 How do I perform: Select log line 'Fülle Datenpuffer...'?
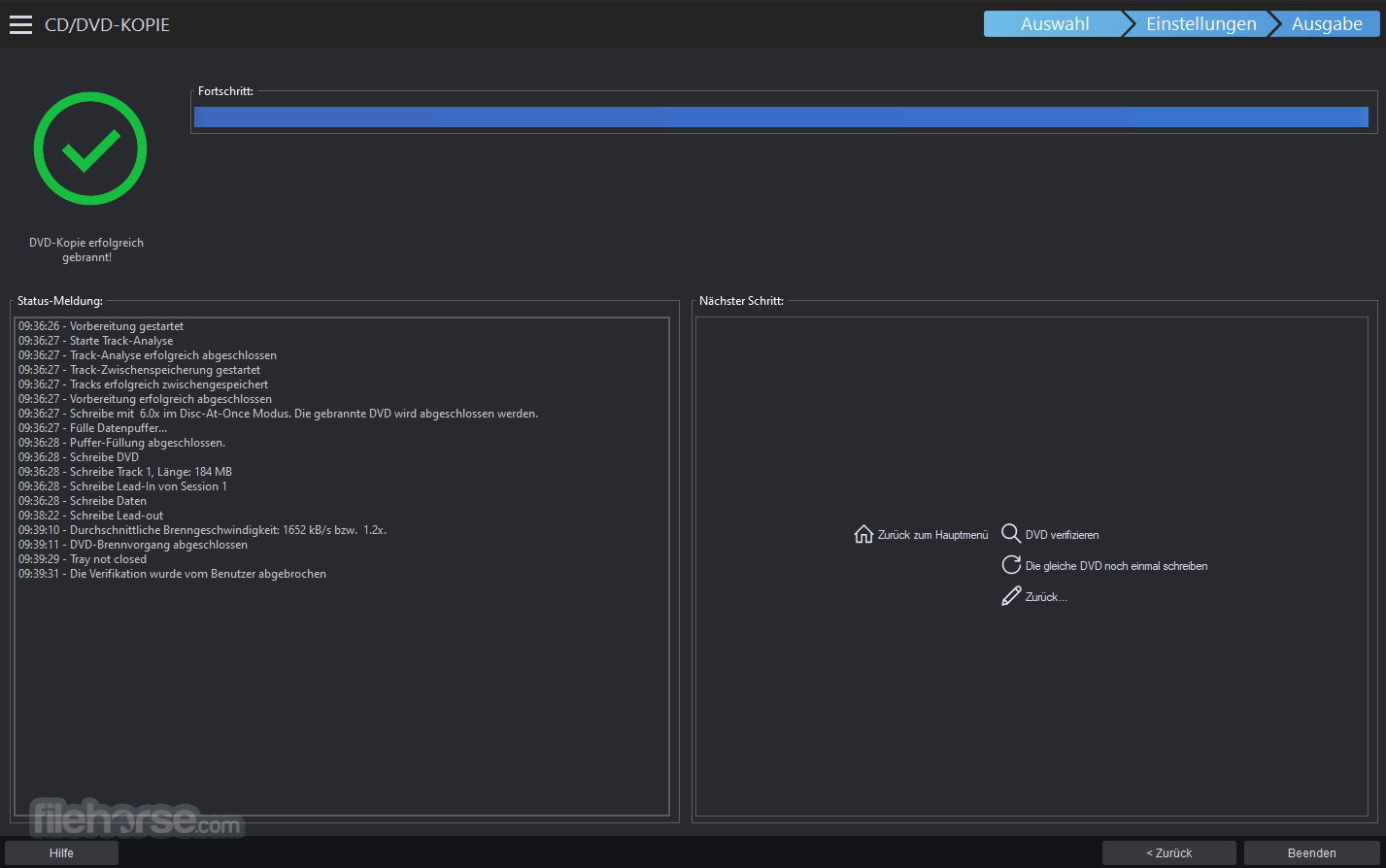93,428
